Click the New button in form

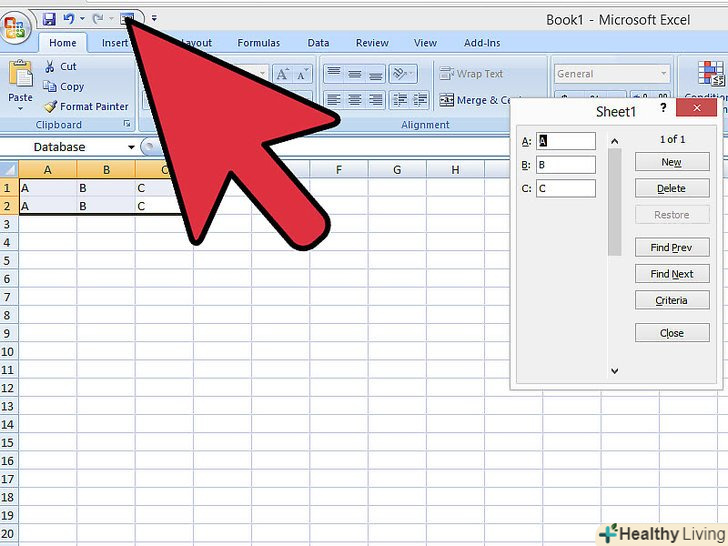672,162
